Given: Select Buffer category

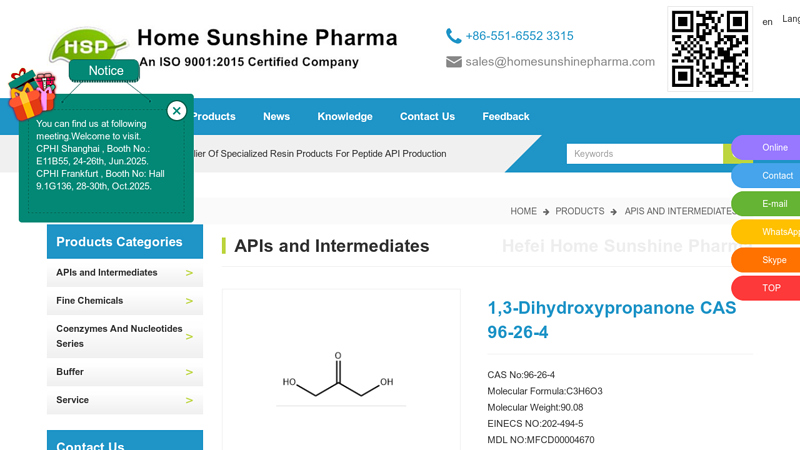Looking at the screenshot, I should [70, 372].
